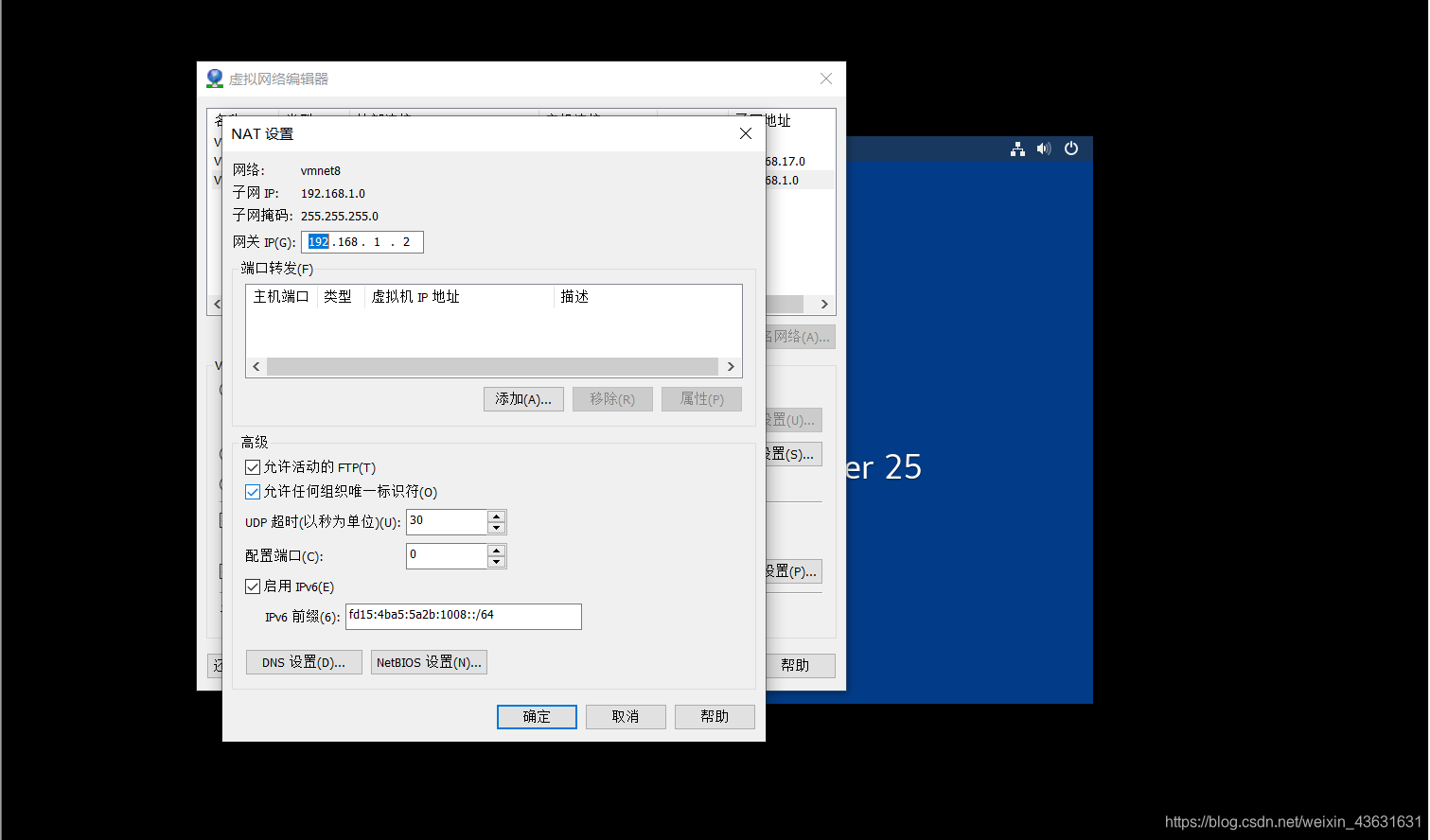Close the NAT 设置 dialog
This screenshot has width=1430, height=840.
746,133
